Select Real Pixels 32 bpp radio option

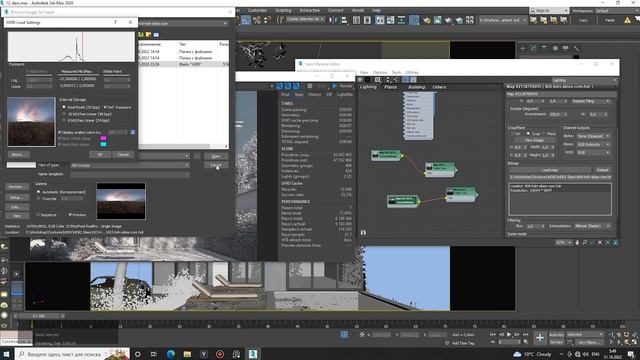[64, 107]
